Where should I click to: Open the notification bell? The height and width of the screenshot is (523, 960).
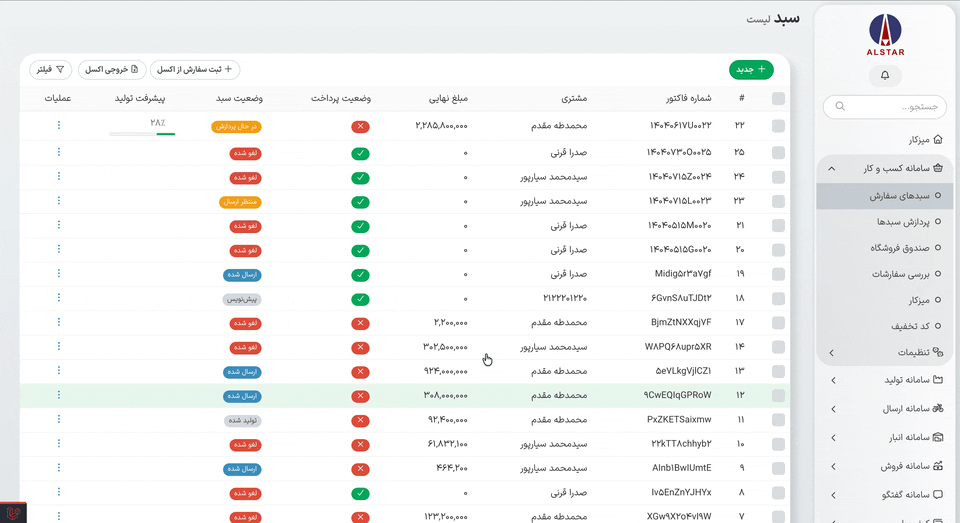885,75
